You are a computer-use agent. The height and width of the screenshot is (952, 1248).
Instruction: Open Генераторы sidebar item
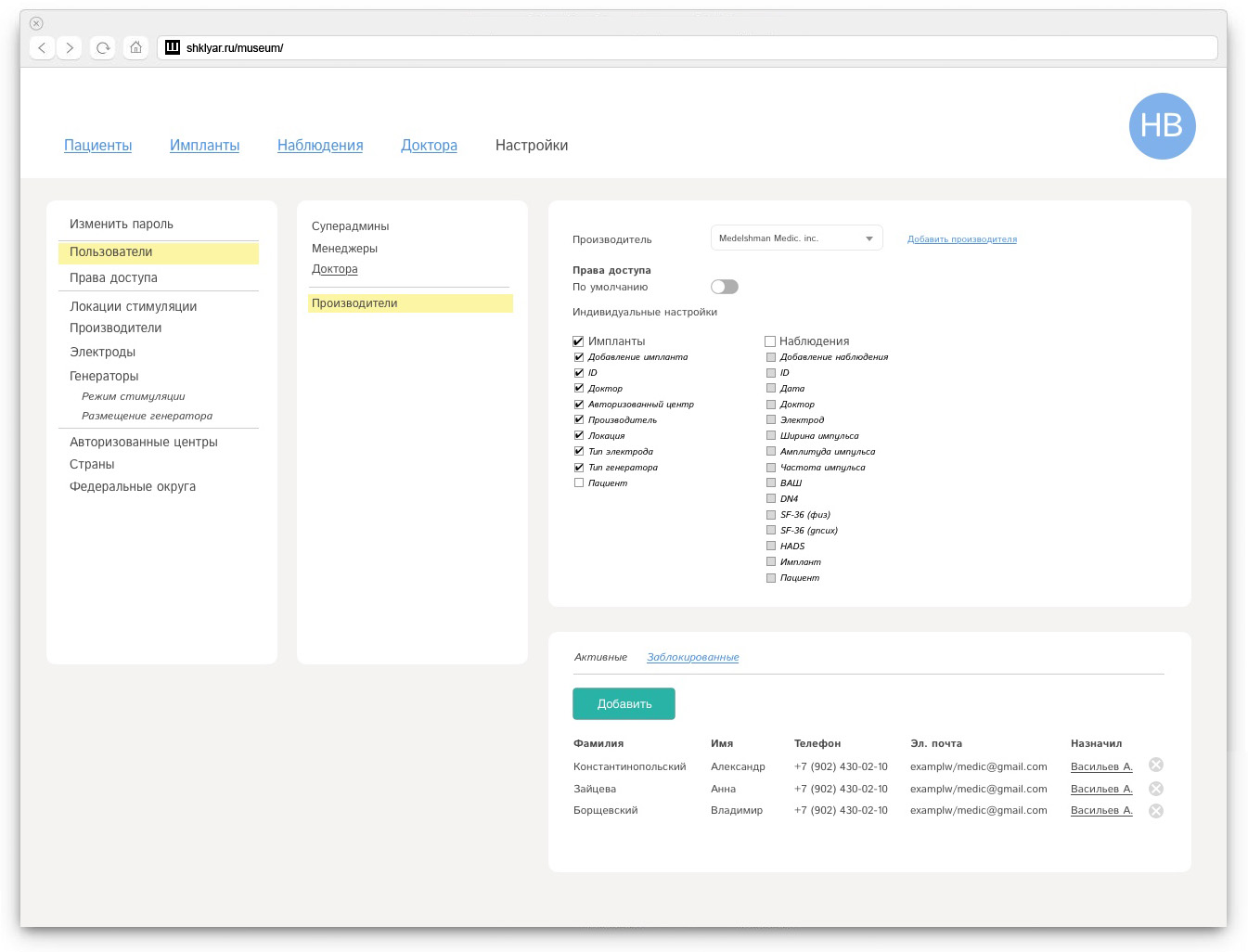tap(104, 377)
